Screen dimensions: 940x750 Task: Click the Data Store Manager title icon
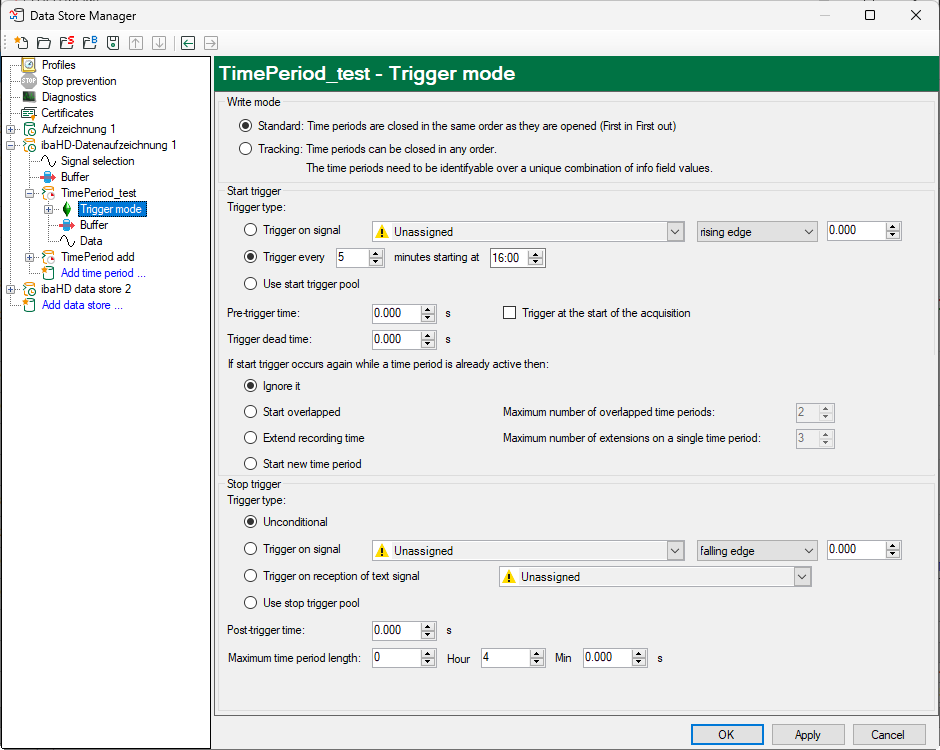point(16,15)
